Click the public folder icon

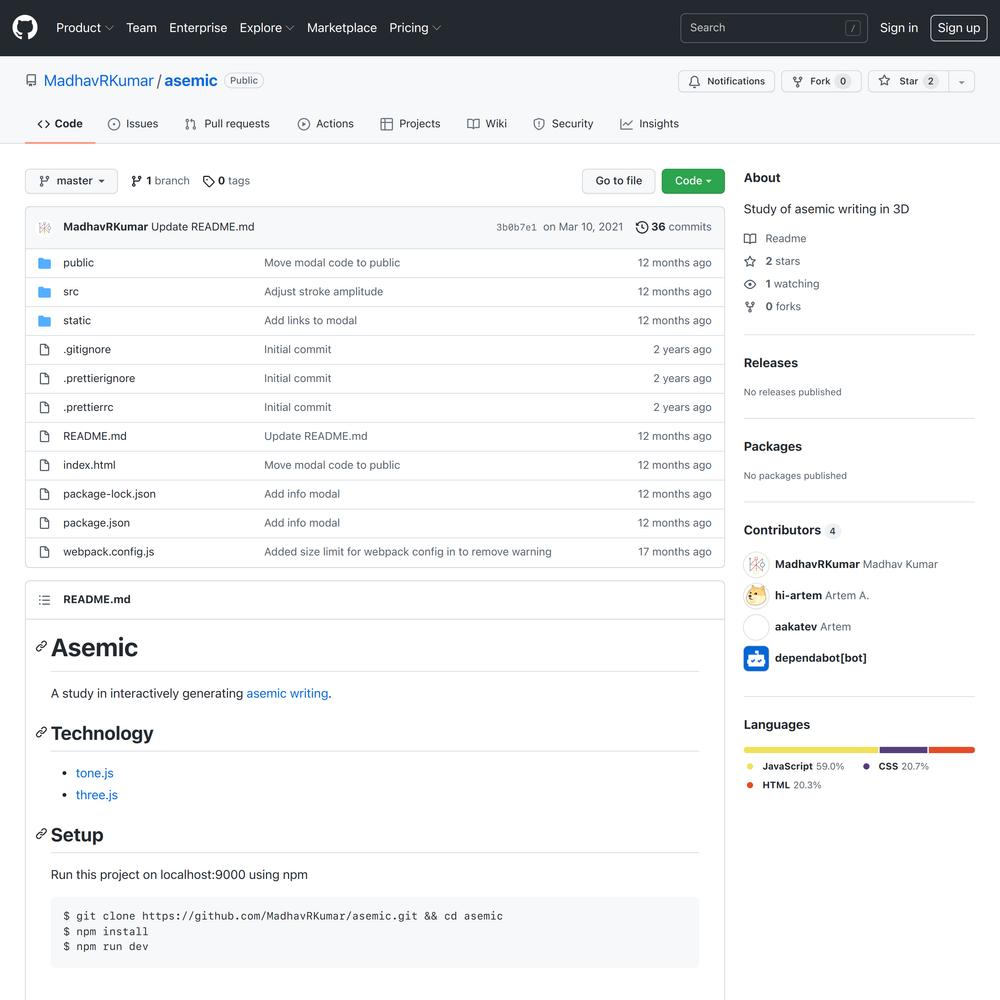(44, 263)
